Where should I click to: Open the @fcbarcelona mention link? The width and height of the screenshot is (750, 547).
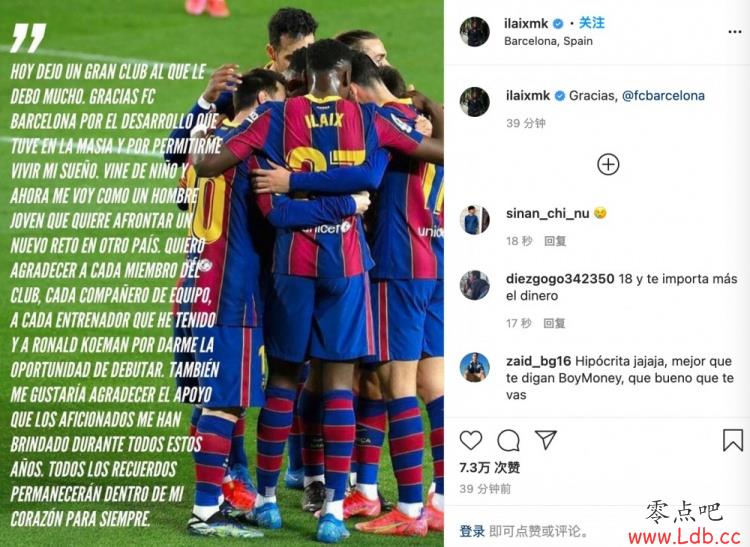pyautogui.click(x=663, y=96)
